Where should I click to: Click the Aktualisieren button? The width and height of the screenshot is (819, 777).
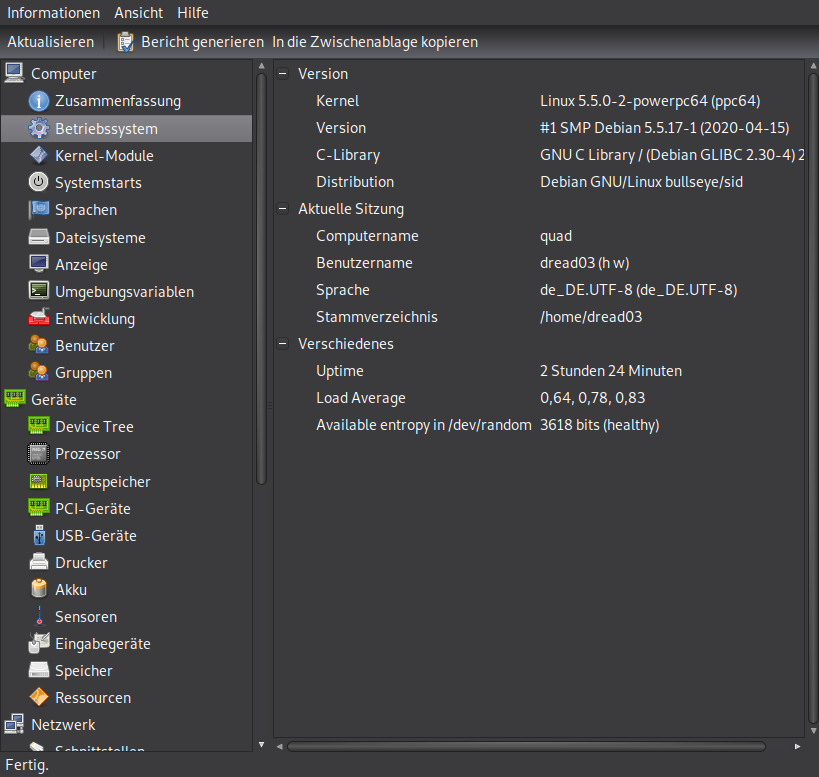51,42
